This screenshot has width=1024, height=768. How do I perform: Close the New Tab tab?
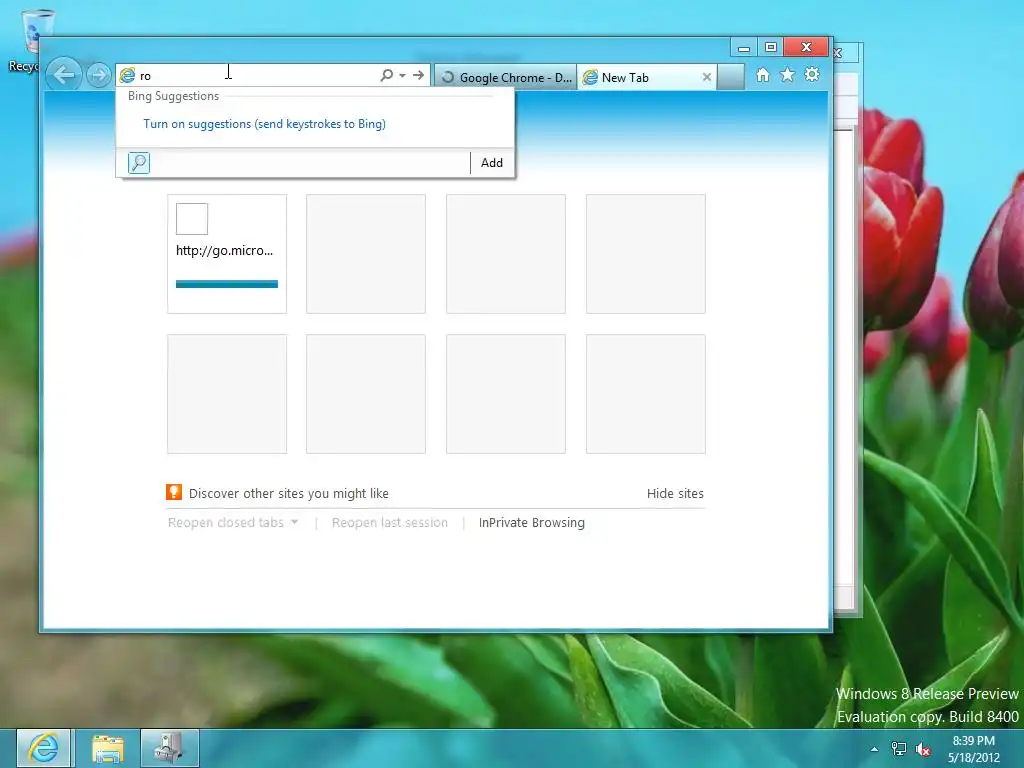(707, 77)
